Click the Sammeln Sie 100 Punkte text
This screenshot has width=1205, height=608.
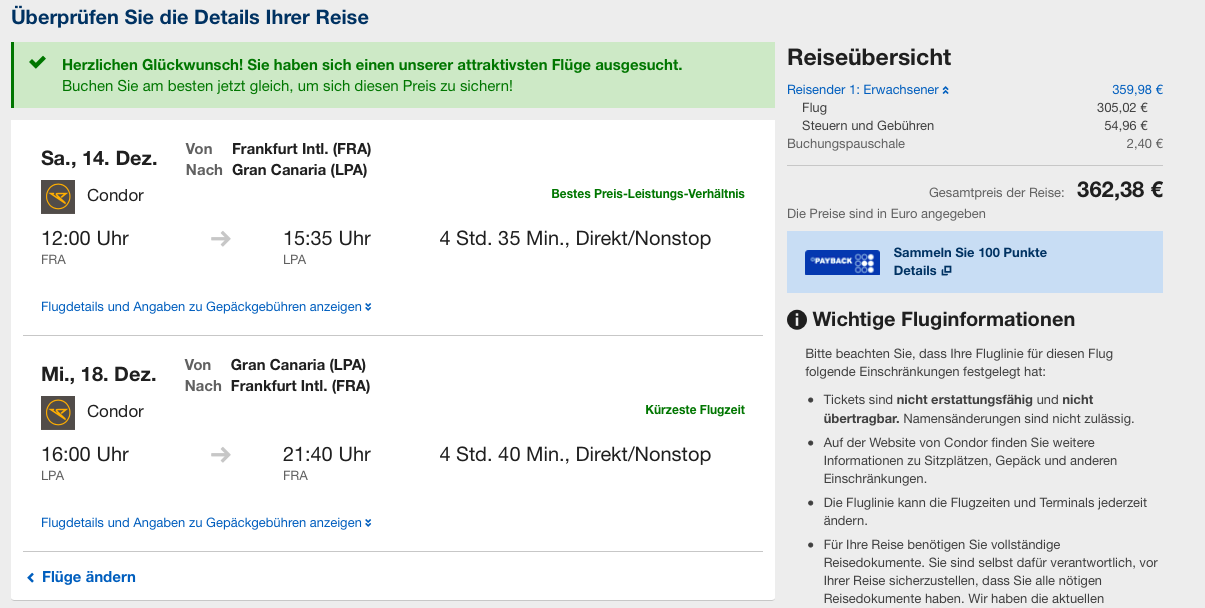(x=969, y=253)
